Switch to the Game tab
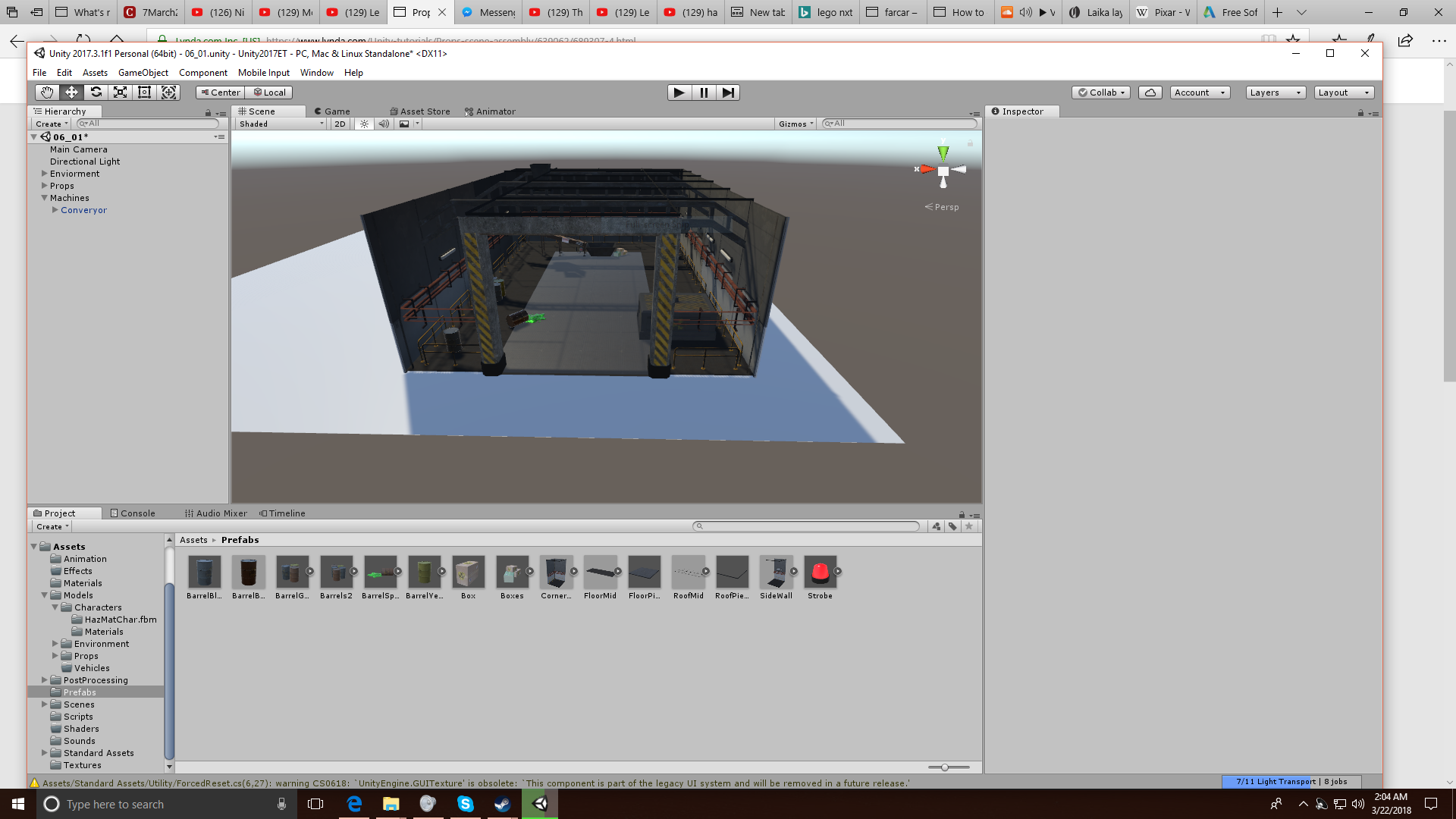 click(x=332, y=111)
